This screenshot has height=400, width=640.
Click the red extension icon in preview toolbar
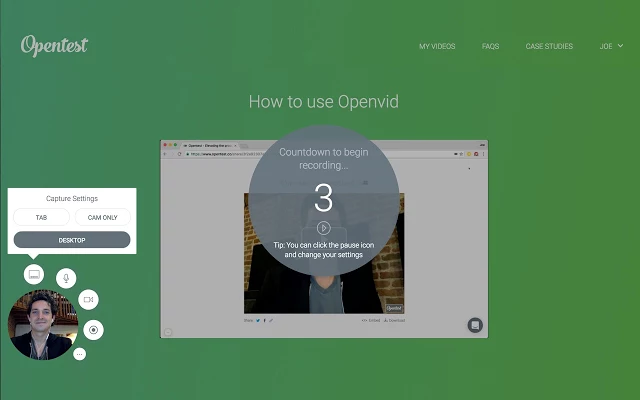tap(476, 154)
